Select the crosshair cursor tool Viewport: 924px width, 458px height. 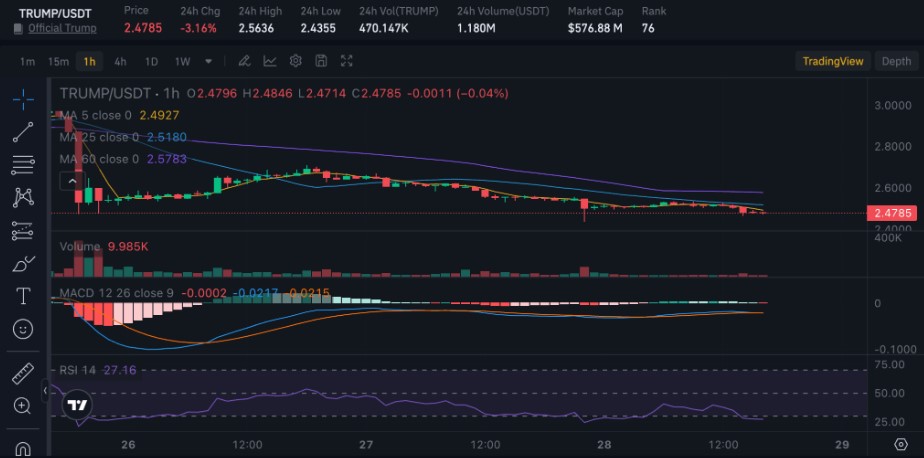[x=23, y=100]
